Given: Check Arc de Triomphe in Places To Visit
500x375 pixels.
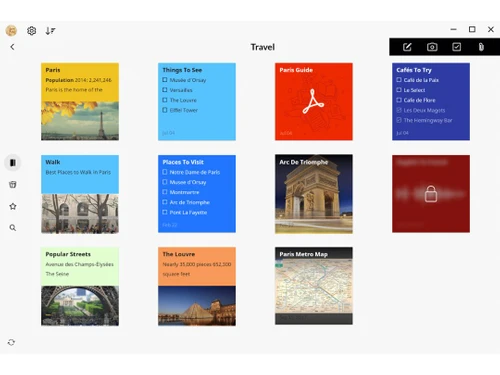Looking at the screenshot, I should click(x=165, y=202).
